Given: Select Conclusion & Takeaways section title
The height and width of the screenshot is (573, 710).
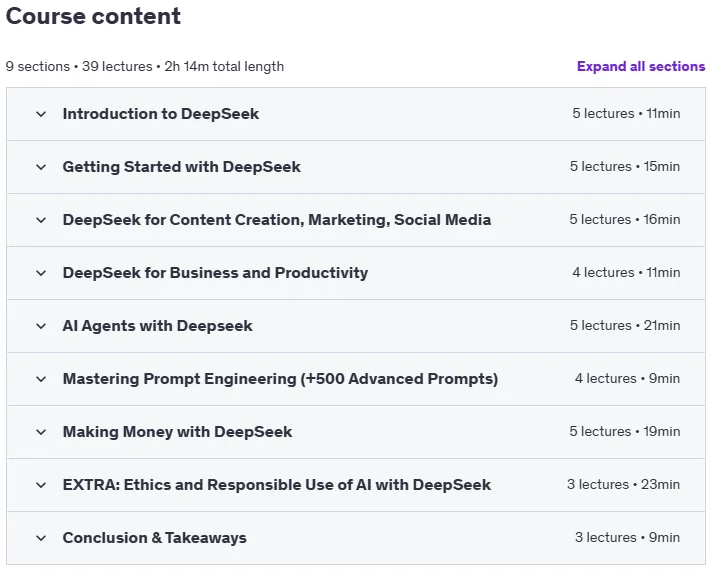Looking at the screenshot, I should (x=154, y=538).
